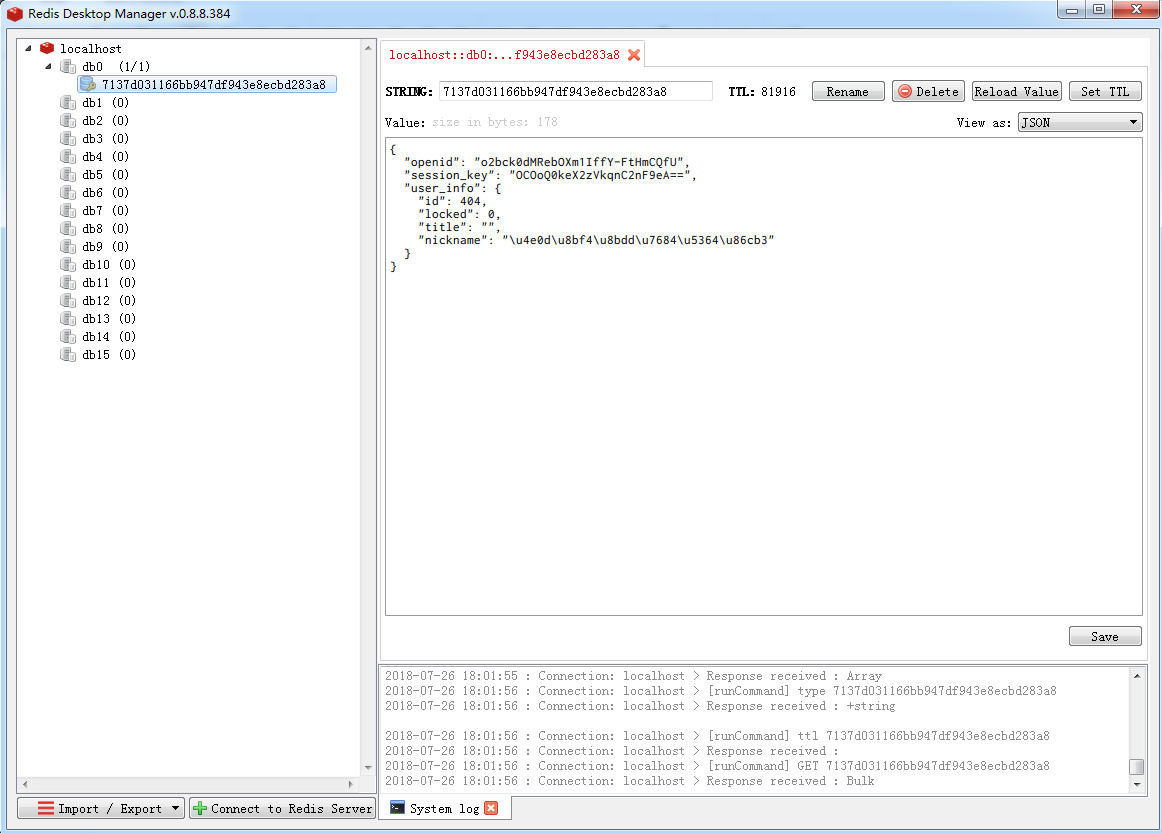Viewport: 1162px width, 833px height.
Task: Click the db7 database icon
Action: 68,210
